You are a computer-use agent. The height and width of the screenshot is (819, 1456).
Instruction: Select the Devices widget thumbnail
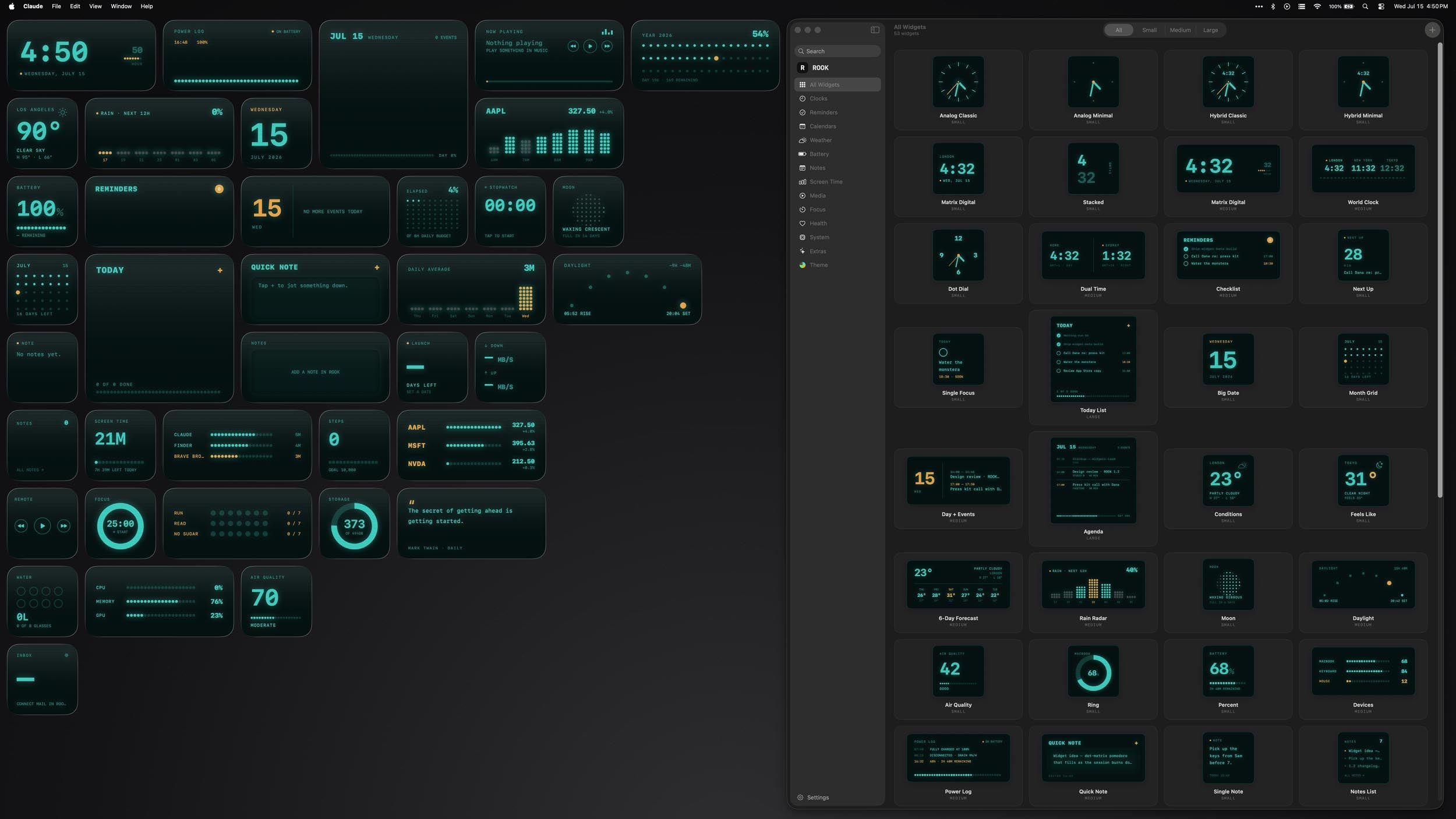pos(1363,671)
